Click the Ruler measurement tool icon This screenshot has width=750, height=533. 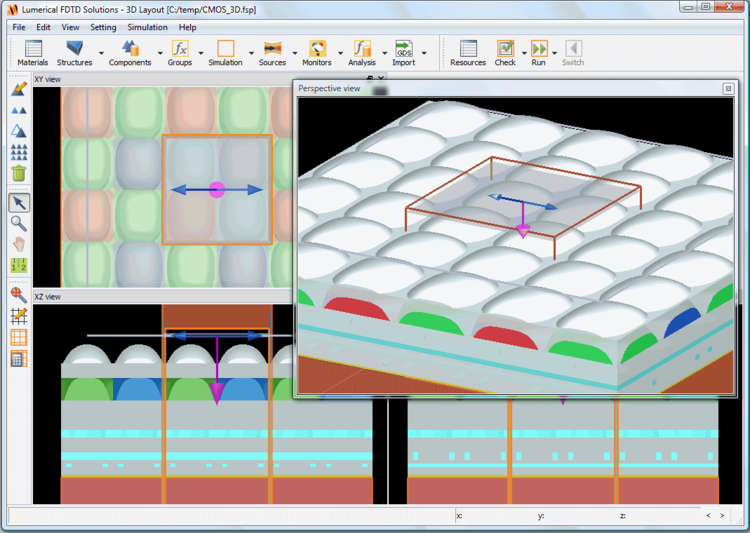(x=18, y=265)
